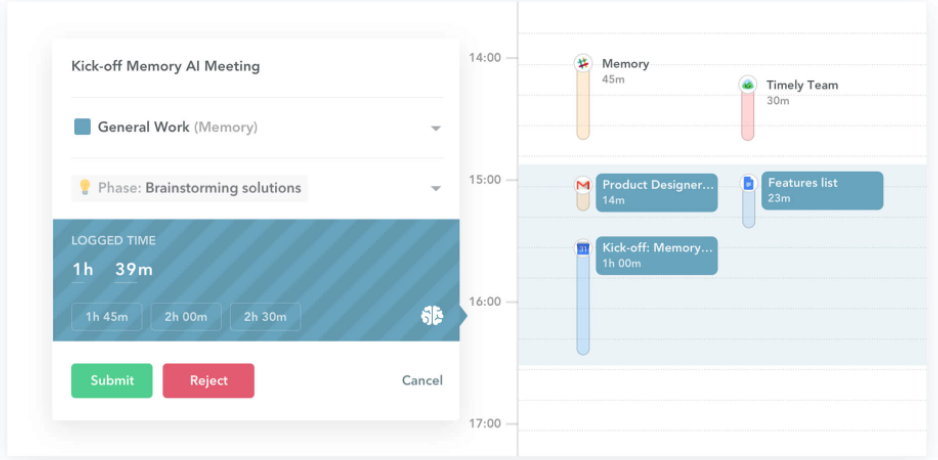The width and height of the screenshot is (938, 460).
Task: Open the Phase Brainstorming solutions dropdown arrow
Action: (x=436, y=188)
